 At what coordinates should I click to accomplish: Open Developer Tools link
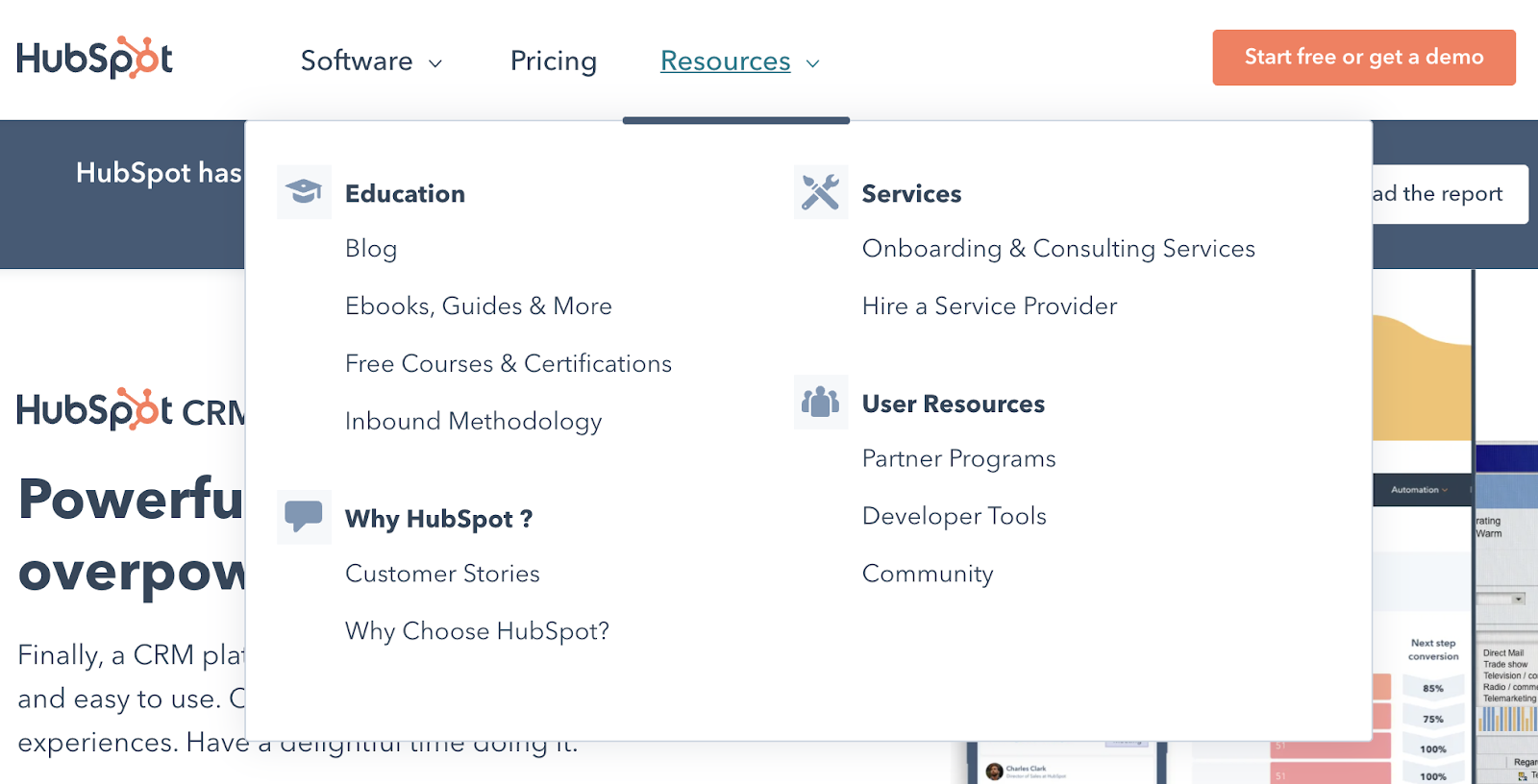[x=955, y=516]
